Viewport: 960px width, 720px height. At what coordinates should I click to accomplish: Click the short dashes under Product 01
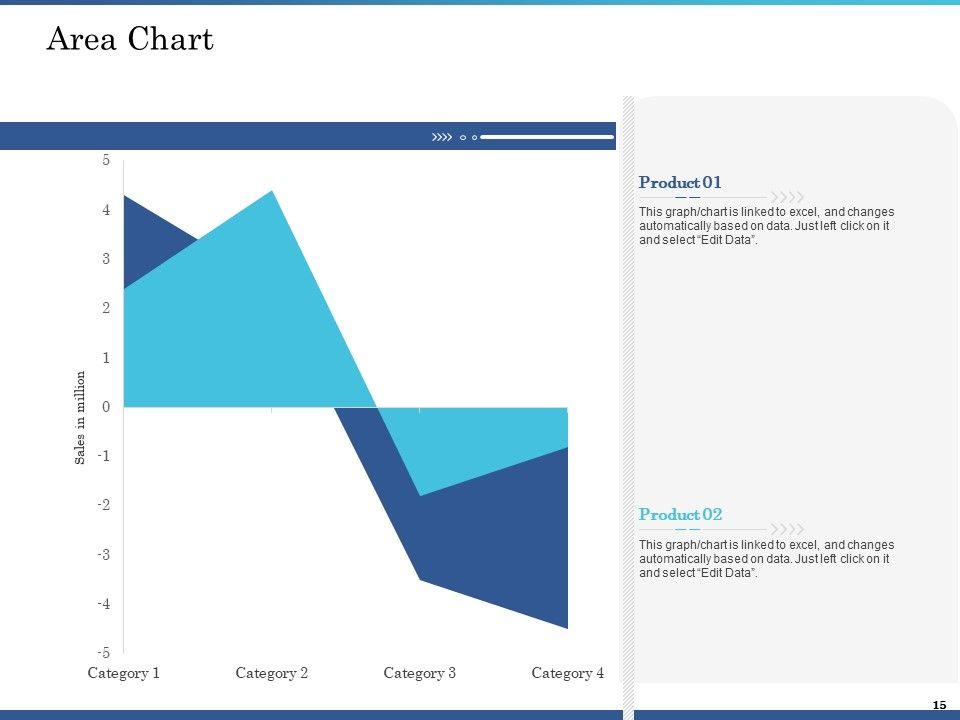(x=687, y=197)
